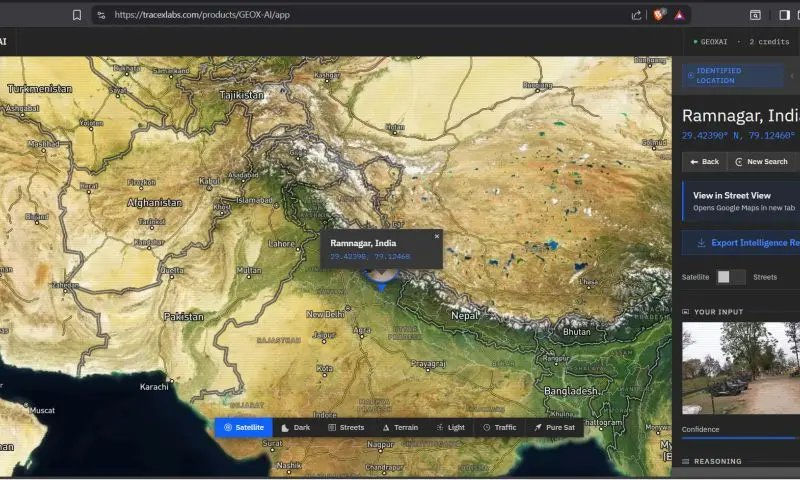Image resolution: width=800 pixels, height=480 pixels.
Task: Go back using the Back button
Action: [x=703, y=161]
